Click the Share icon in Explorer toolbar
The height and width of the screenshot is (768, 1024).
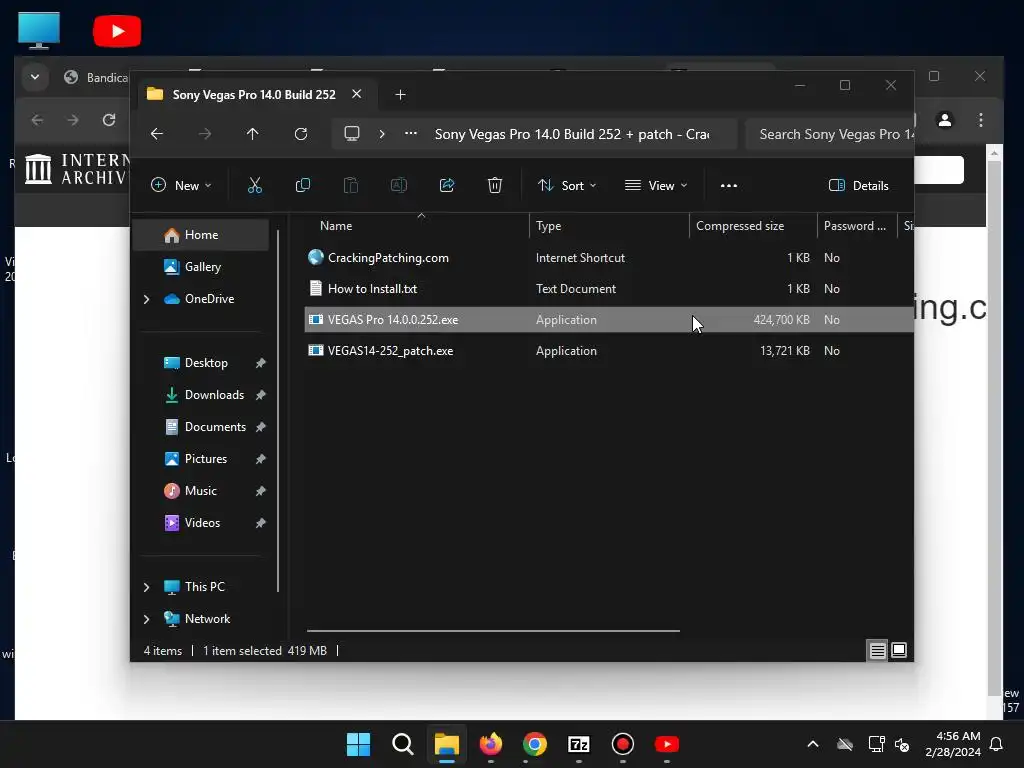coord(447,185)
